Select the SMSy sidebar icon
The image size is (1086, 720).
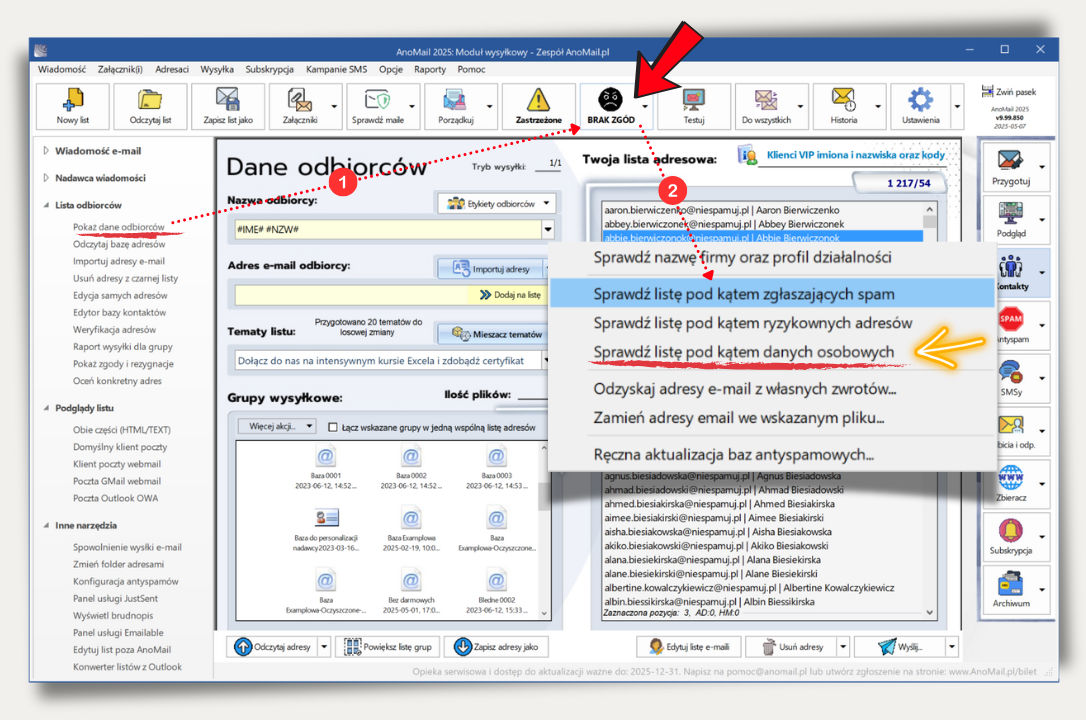pyautogui.click(x=1011, y=372)
